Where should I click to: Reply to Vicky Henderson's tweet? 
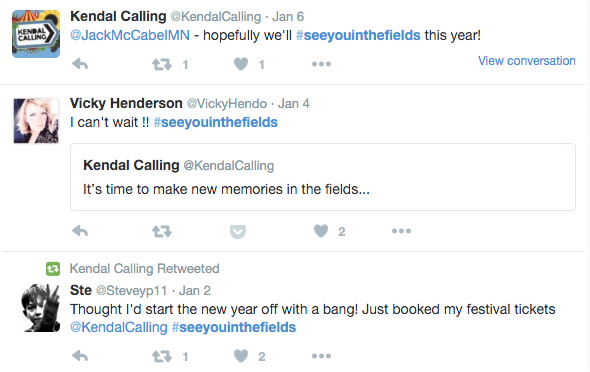click(80, 231)
